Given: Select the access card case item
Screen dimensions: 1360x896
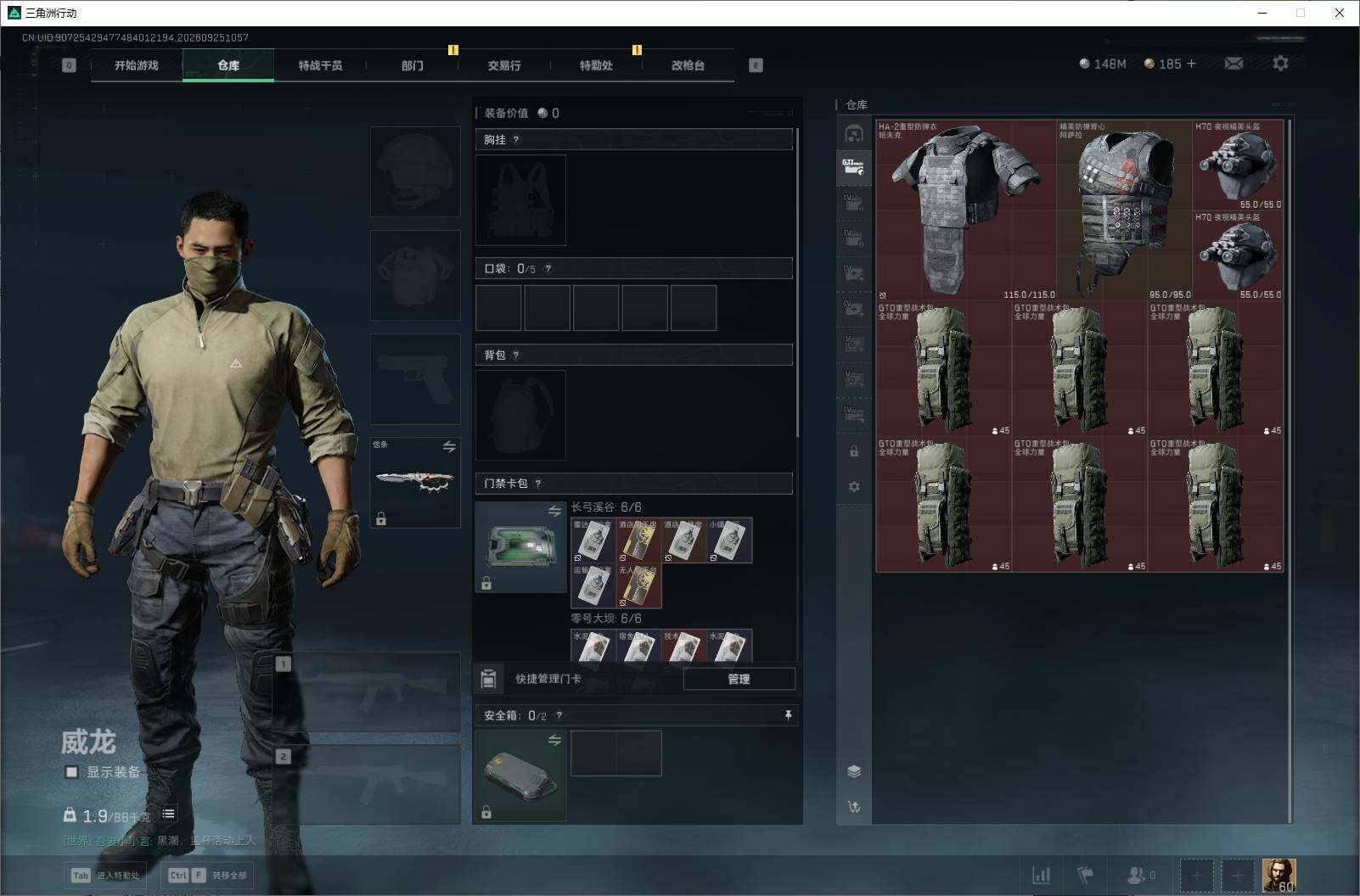Looking at the screenshot, I should tap(520, 546).
